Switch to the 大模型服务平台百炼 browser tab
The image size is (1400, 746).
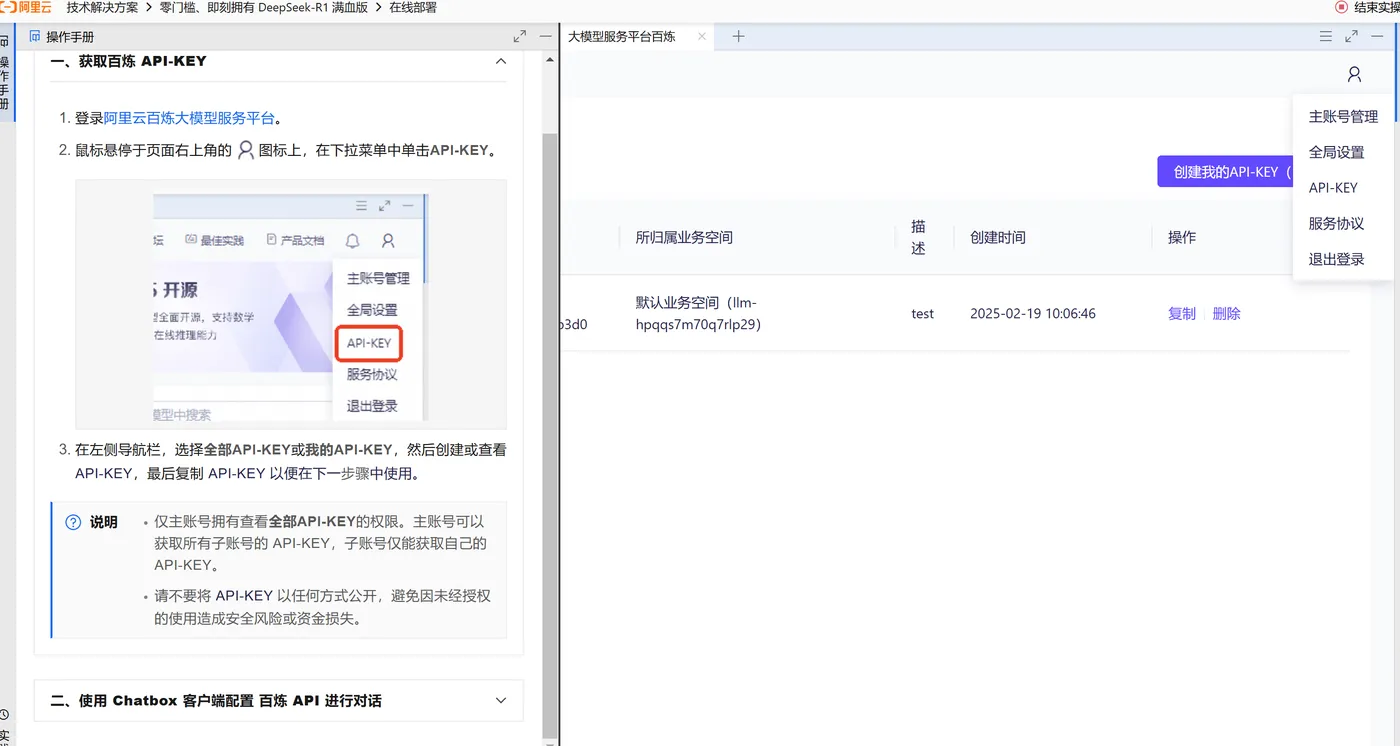(622, 37)
